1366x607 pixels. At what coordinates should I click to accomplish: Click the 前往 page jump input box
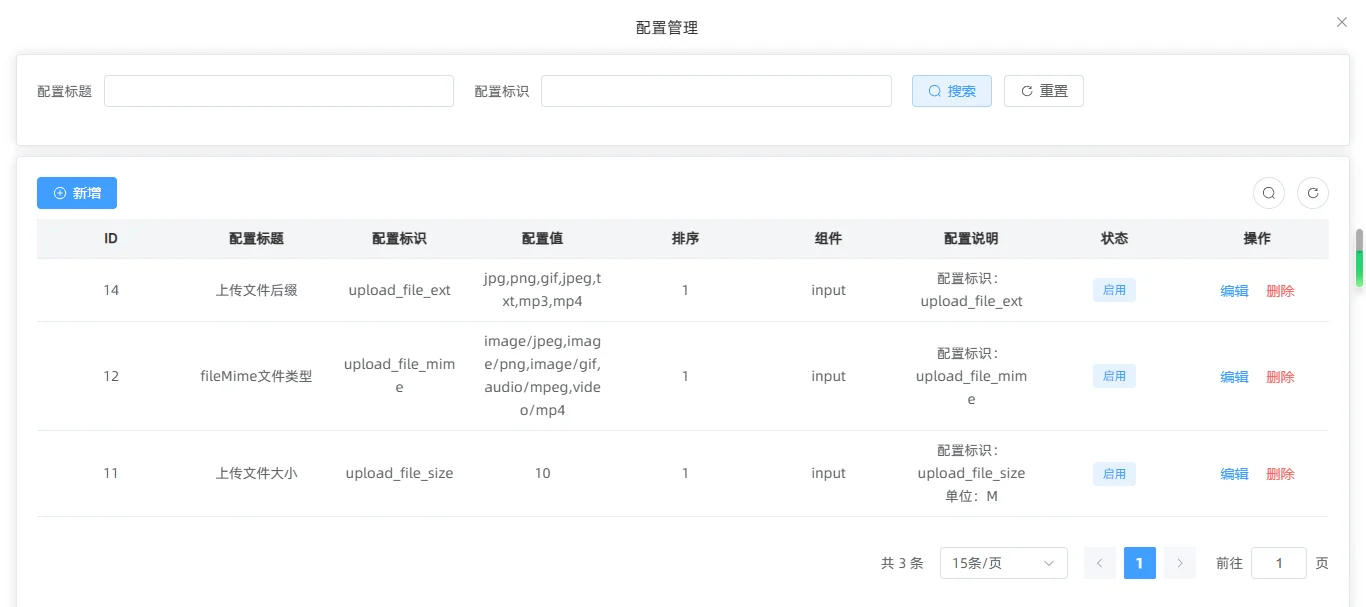(x=1278, y=563)
